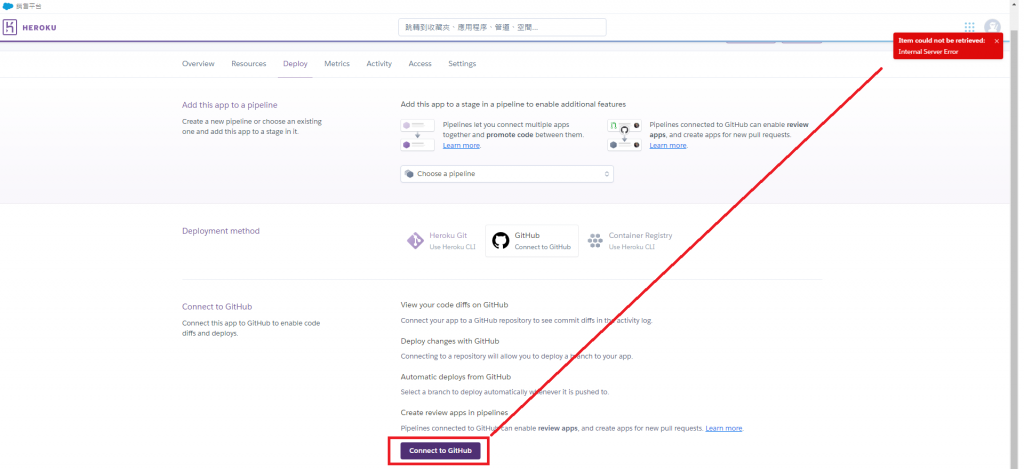Click the Container Registry label
This screenshot has height=469, width=1024.
tap(640, 236)
